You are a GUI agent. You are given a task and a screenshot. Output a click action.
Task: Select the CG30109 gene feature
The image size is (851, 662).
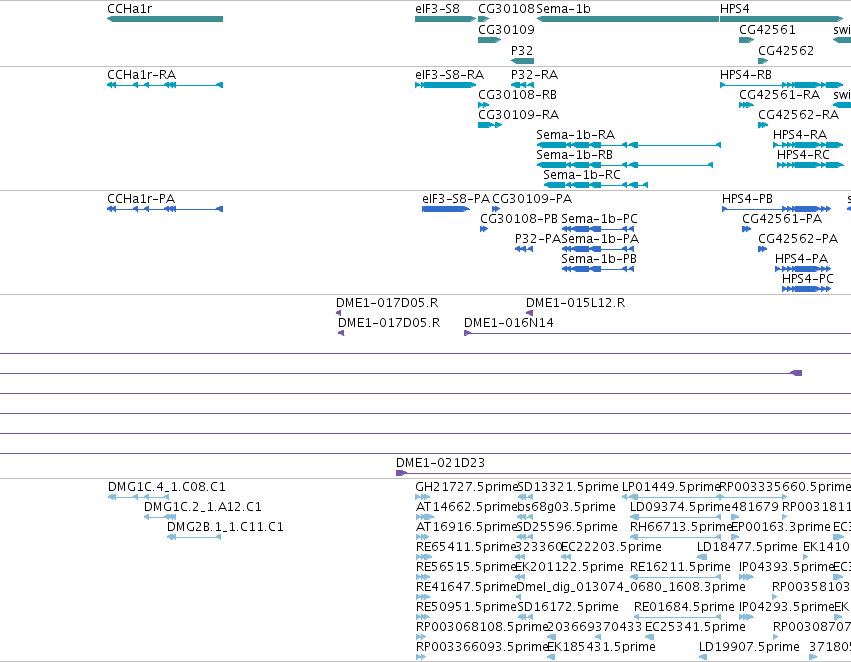point(490,40)
